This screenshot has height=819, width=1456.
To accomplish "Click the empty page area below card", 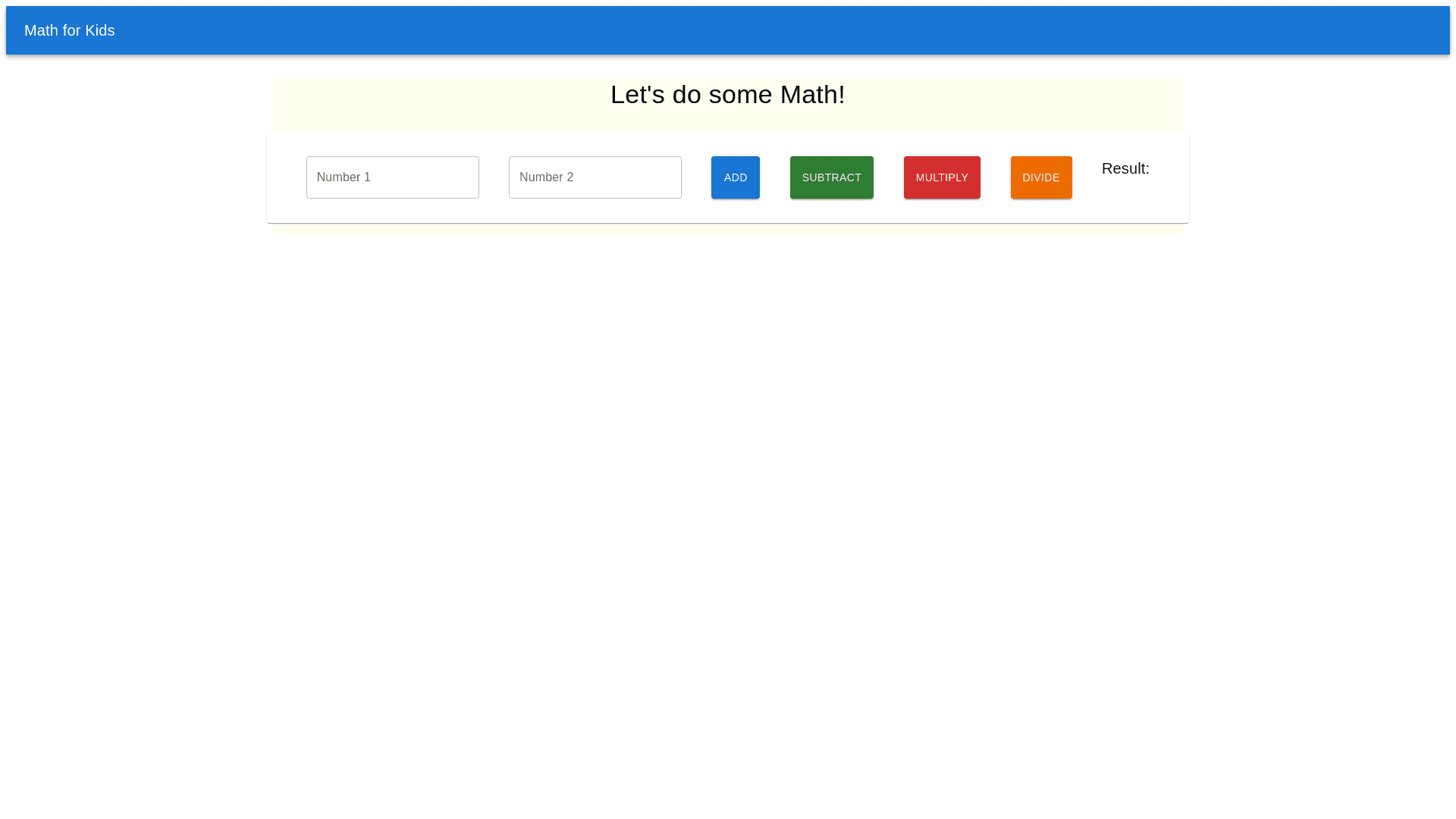I will (728, 493).
